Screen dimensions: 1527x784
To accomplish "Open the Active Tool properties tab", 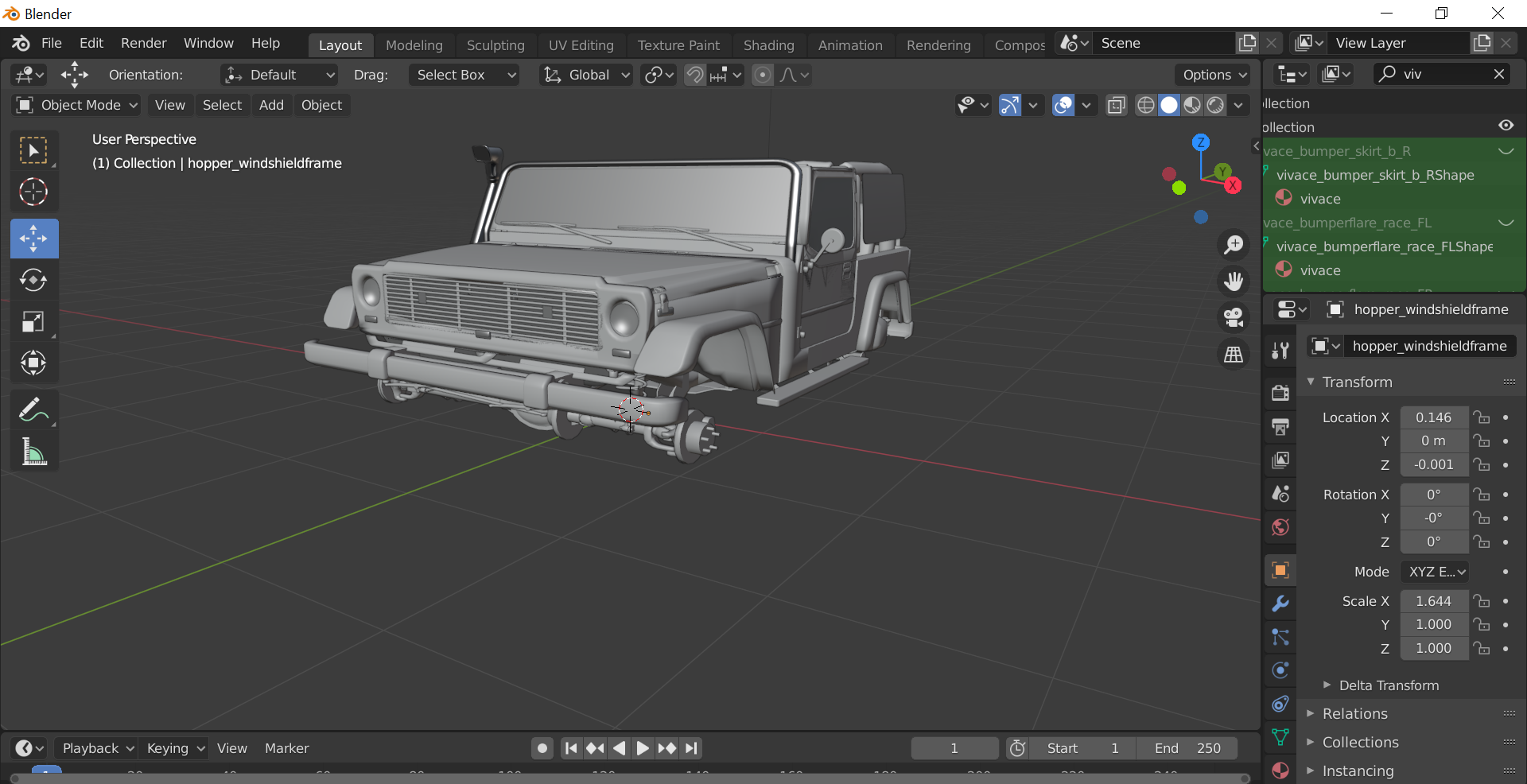I will [1280, 351].
